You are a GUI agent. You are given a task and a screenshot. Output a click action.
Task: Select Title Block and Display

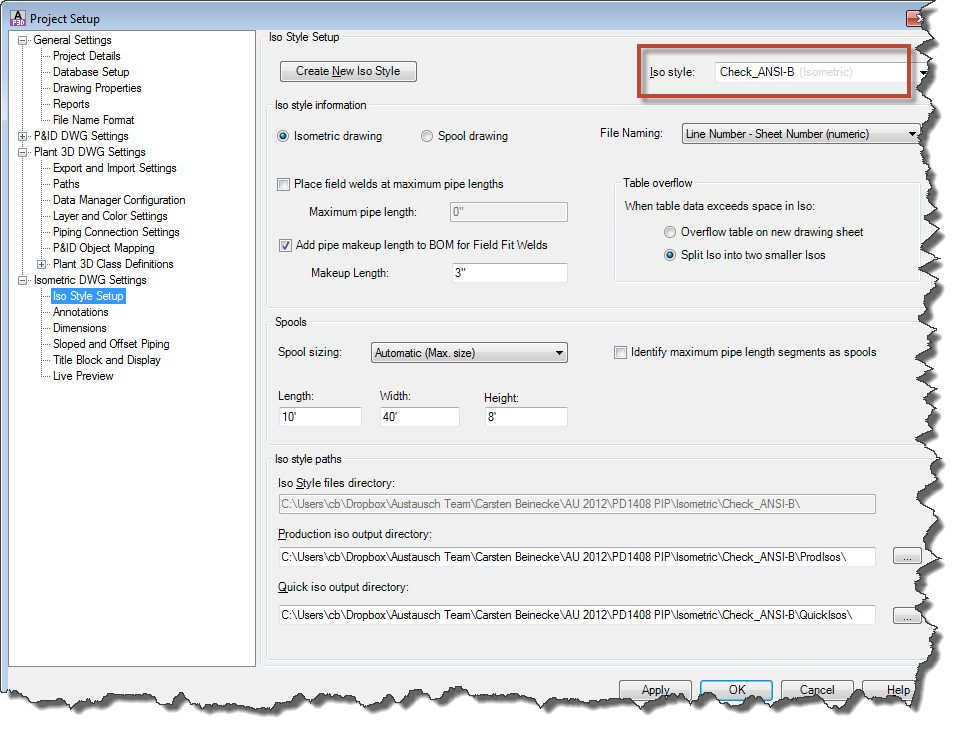(107, 360)
